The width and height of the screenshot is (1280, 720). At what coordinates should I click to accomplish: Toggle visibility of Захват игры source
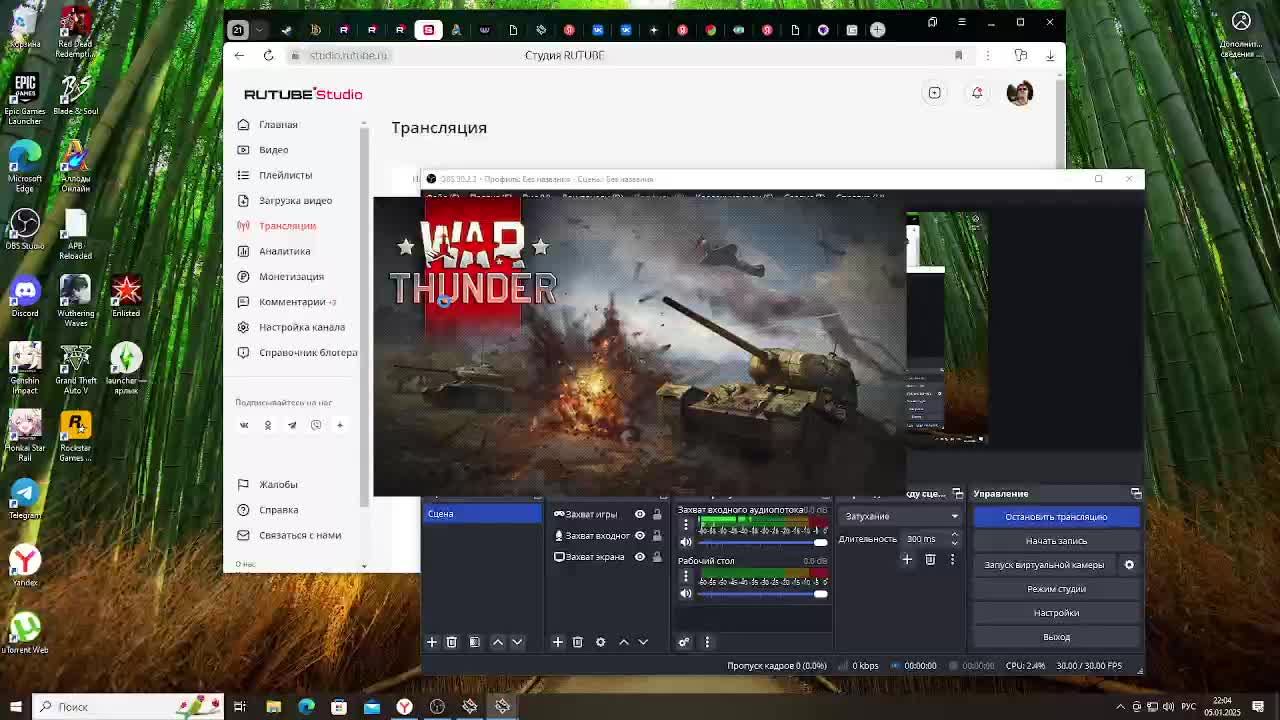point(640,514)
